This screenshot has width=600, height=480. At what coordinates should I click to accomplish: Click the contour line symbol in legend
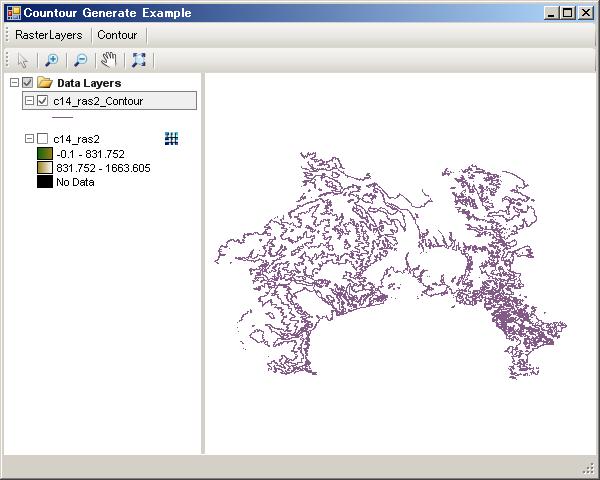[x=62, y=117]
